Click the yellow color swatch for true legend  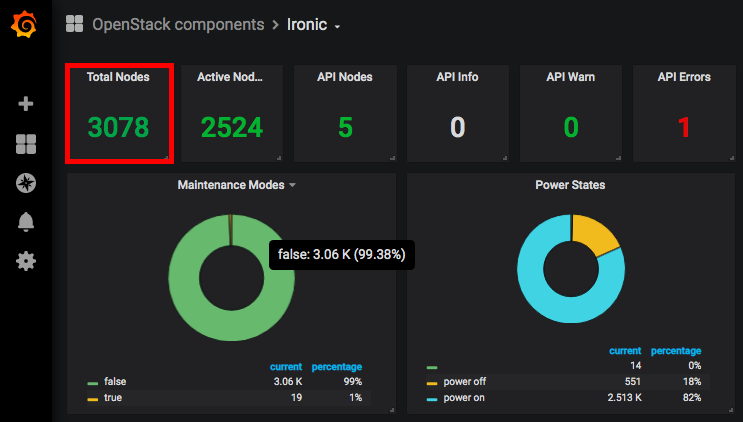pos(93,399)
